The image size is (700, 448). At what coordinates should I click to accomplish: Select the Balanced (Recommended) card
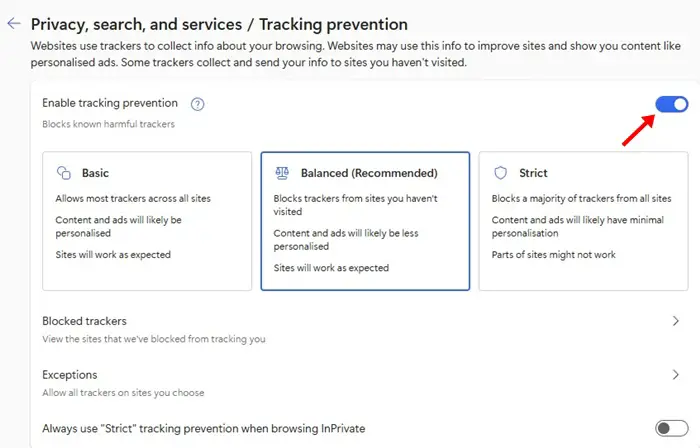[365, 221]
